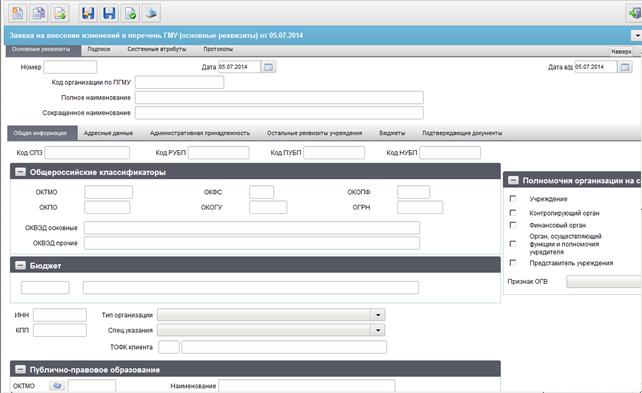Collapse the Общероссийские классификаторы section
Viewport: 642px width, 393px height.
pyautogui.click(x=20, y=172)
